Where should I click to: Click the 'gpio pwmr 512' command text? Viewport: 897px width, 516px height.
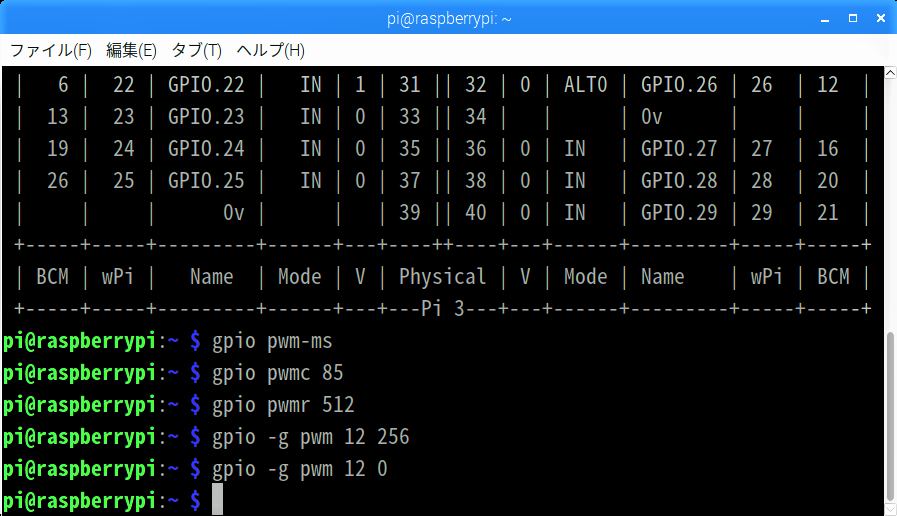(x=283, y=406)
